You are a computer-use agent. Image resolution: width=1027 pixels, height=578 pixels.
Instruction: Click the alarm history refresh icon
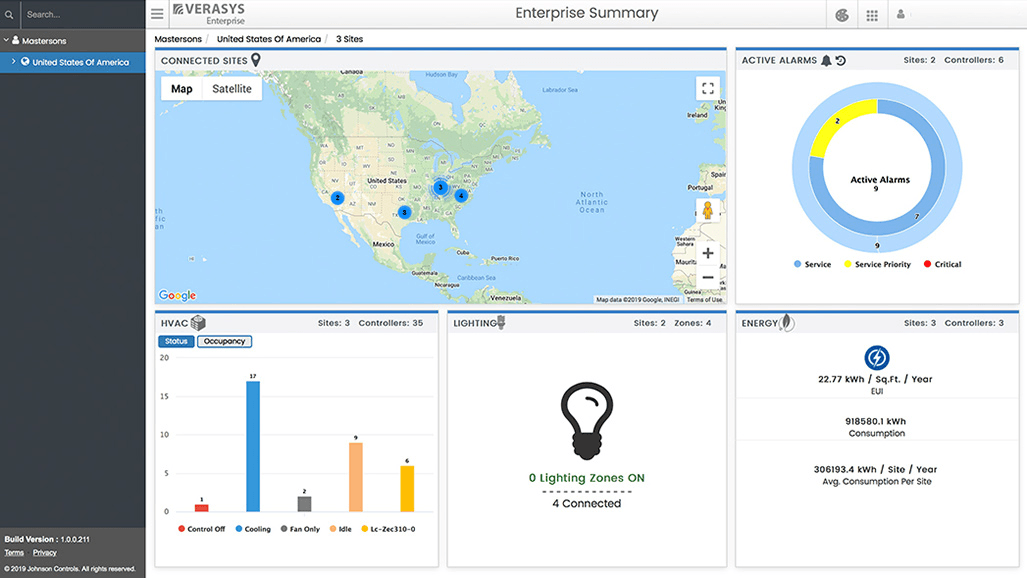tap(841, 60)
